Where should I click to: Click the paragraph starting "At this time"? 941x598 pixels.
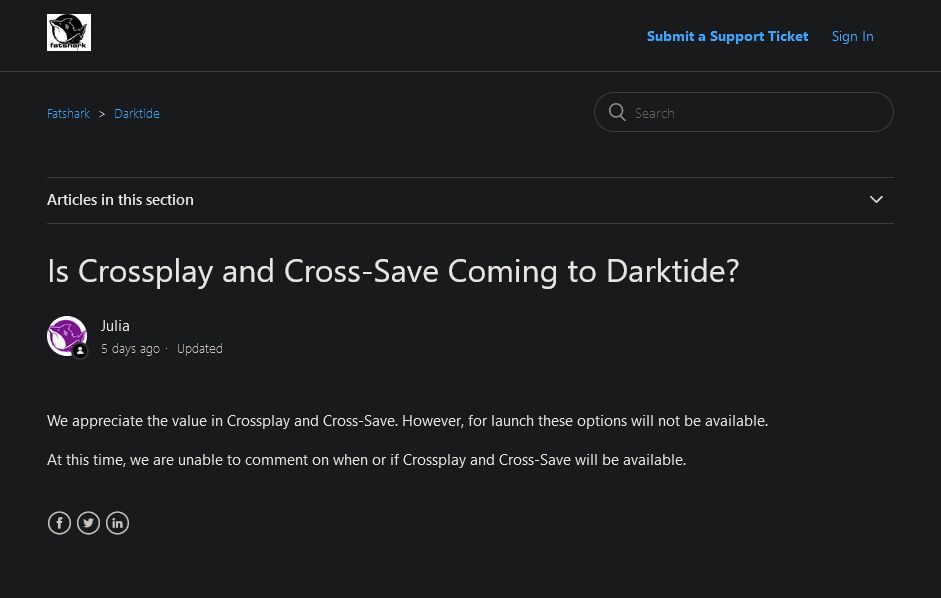(366, 460)
